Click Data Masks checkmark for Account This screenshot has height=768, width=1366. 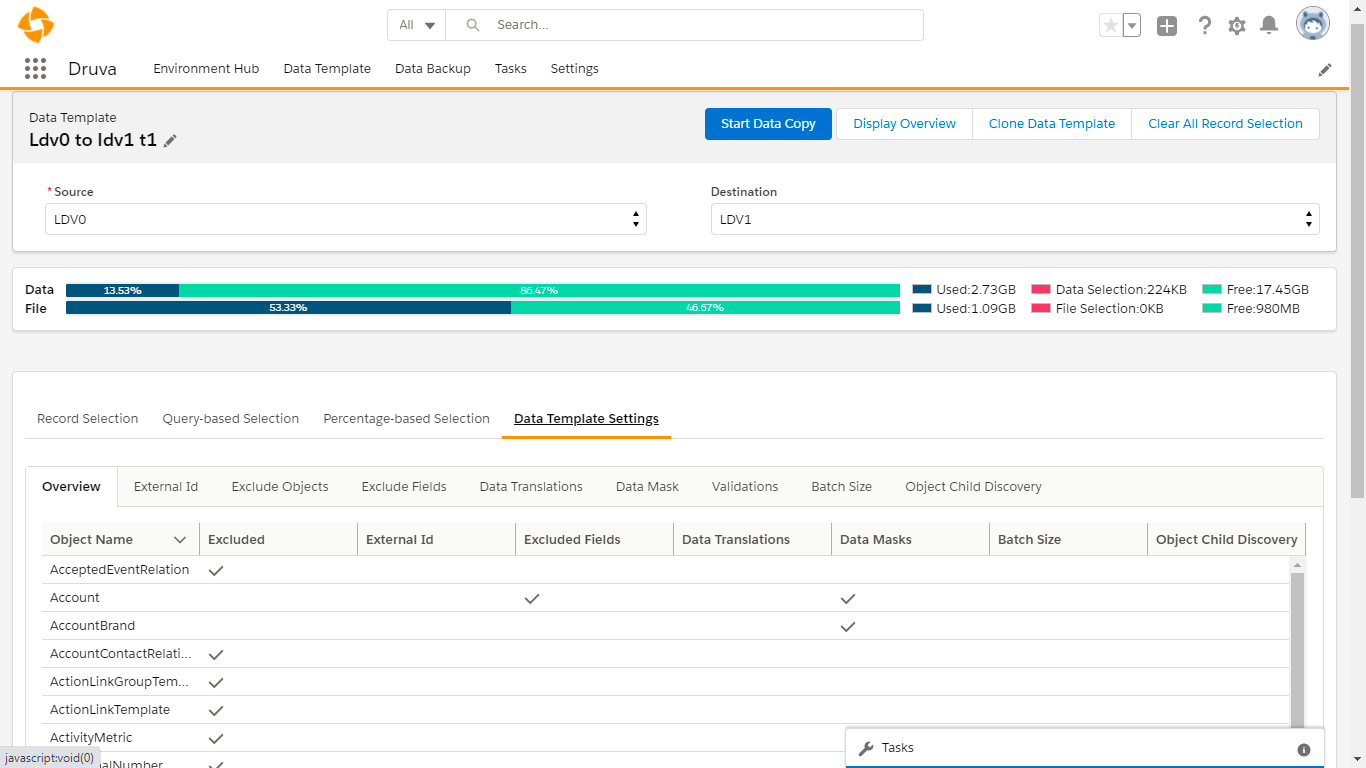pos(848,598)
